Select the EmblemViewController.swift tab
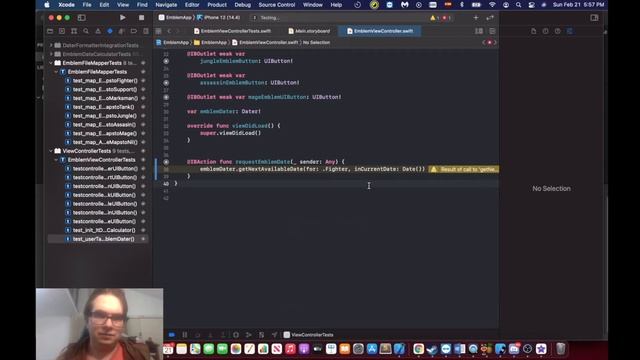The width and height of the screenshot is (640, 360). point(380,31)
